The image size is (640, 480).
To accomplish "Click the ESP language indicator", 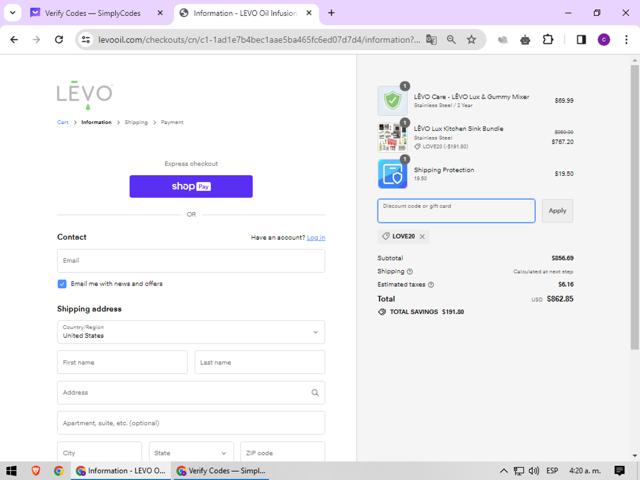I will (552, 471).
